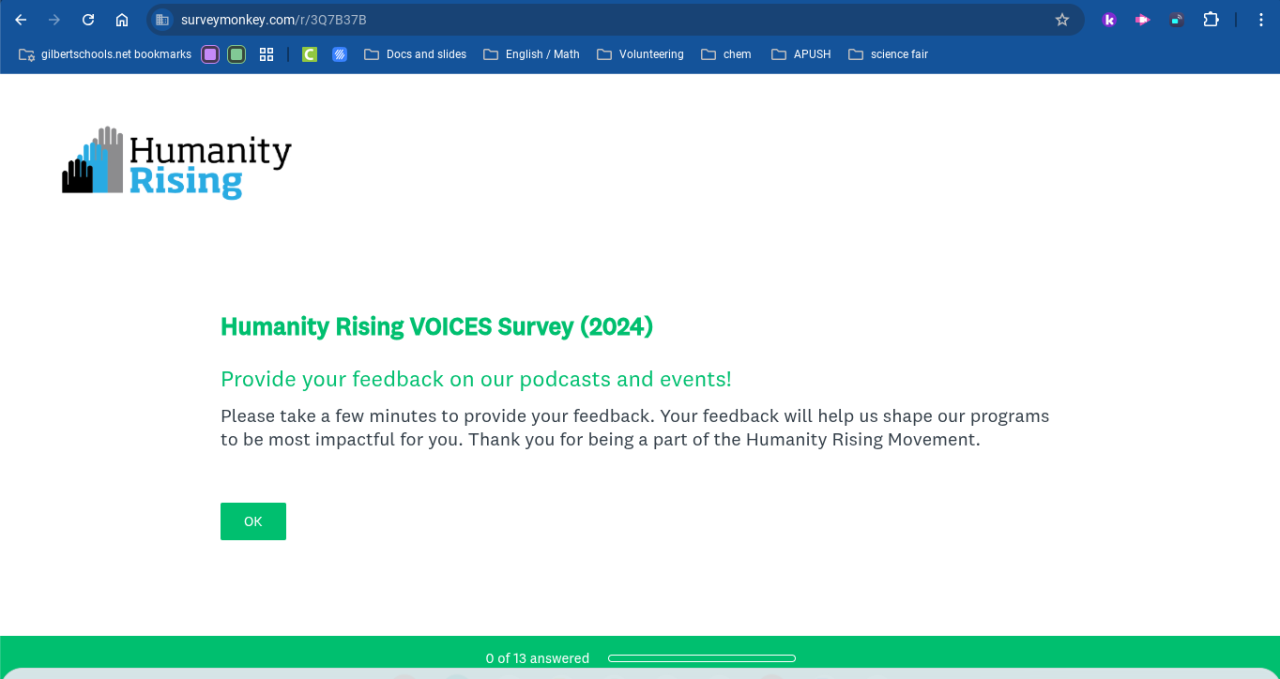1280x679 pixels.
Task: Expand the Docs and slides bookmark folder
Action: [x=415, y=54]
